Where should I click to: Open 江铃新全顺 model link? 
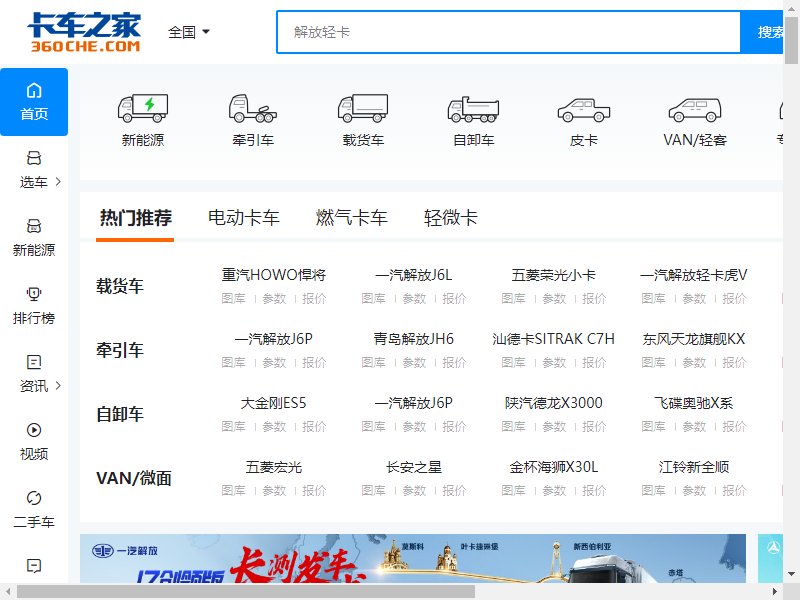693,467
